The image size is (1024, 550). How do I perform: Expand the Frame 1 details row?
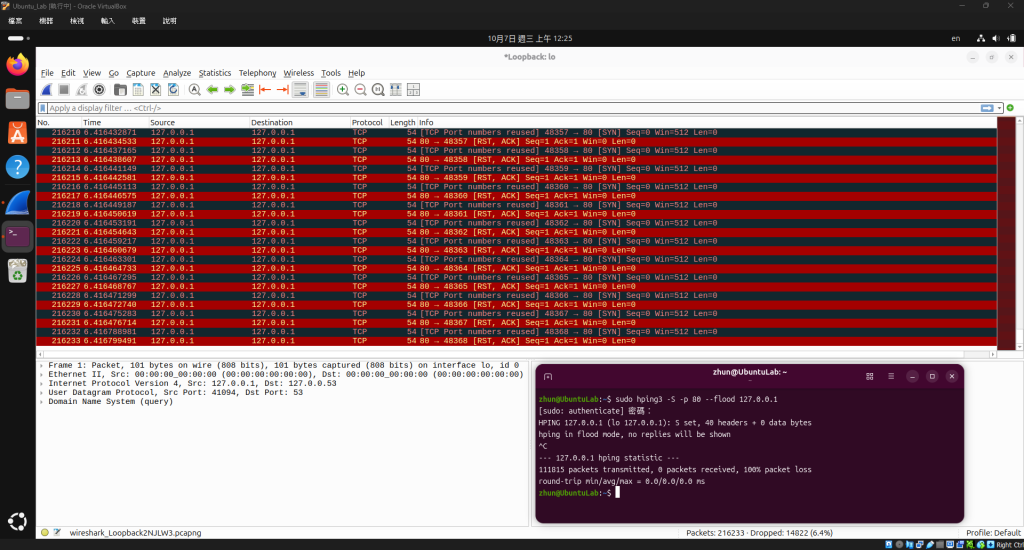tap(42, 366)
